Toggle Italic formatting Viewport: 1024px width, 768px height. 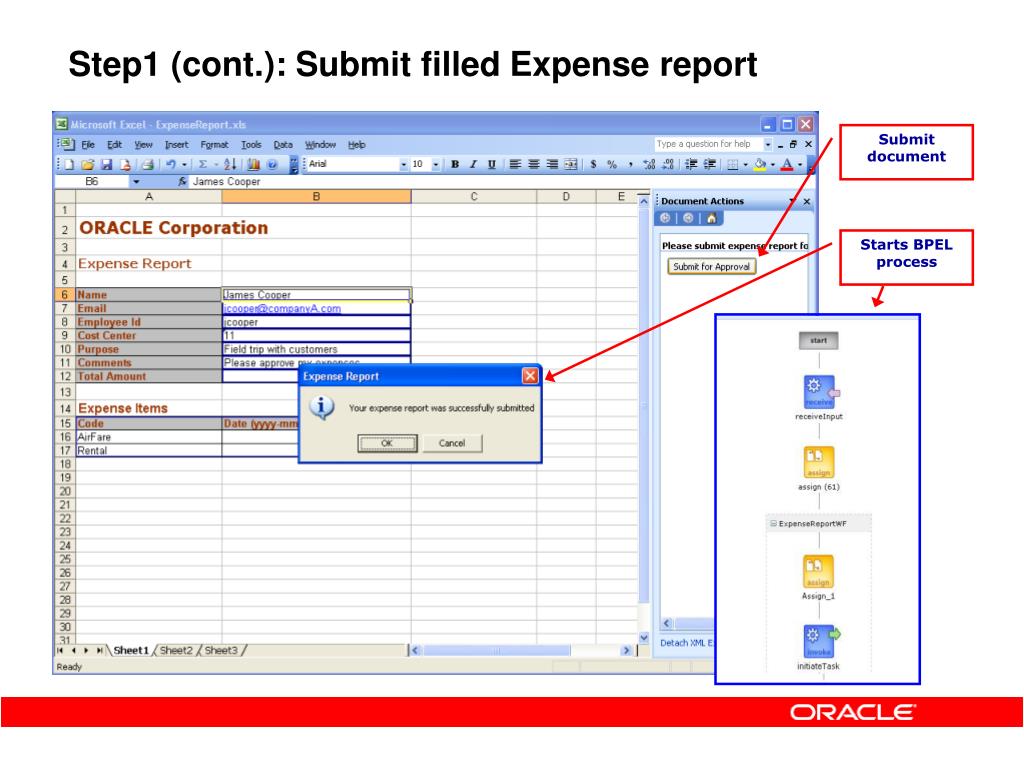[x=473, y=165]
